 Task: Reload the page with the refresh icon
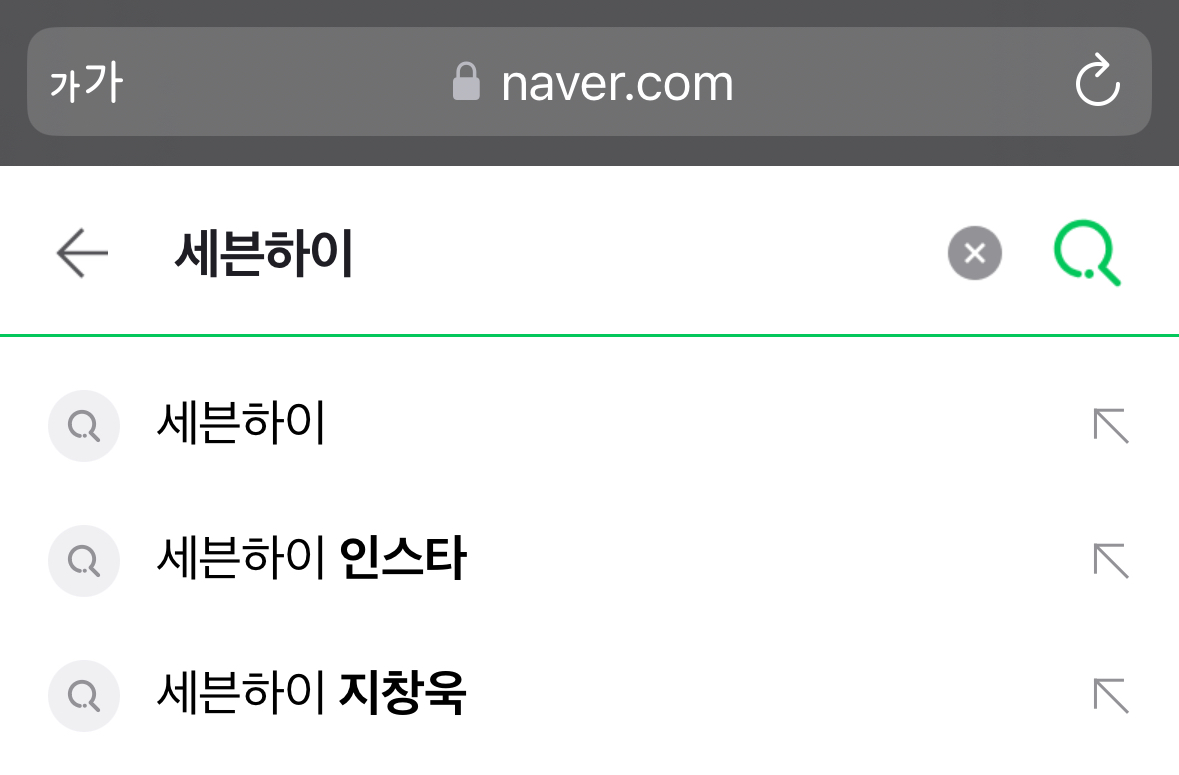pos(1097,83)
